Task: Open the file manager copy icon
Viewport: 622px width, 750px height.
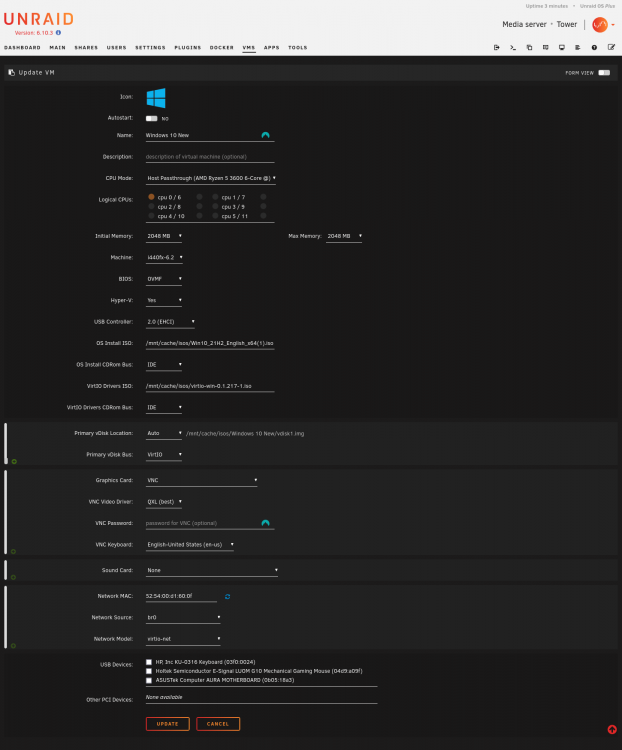Action: pos(529,47)
